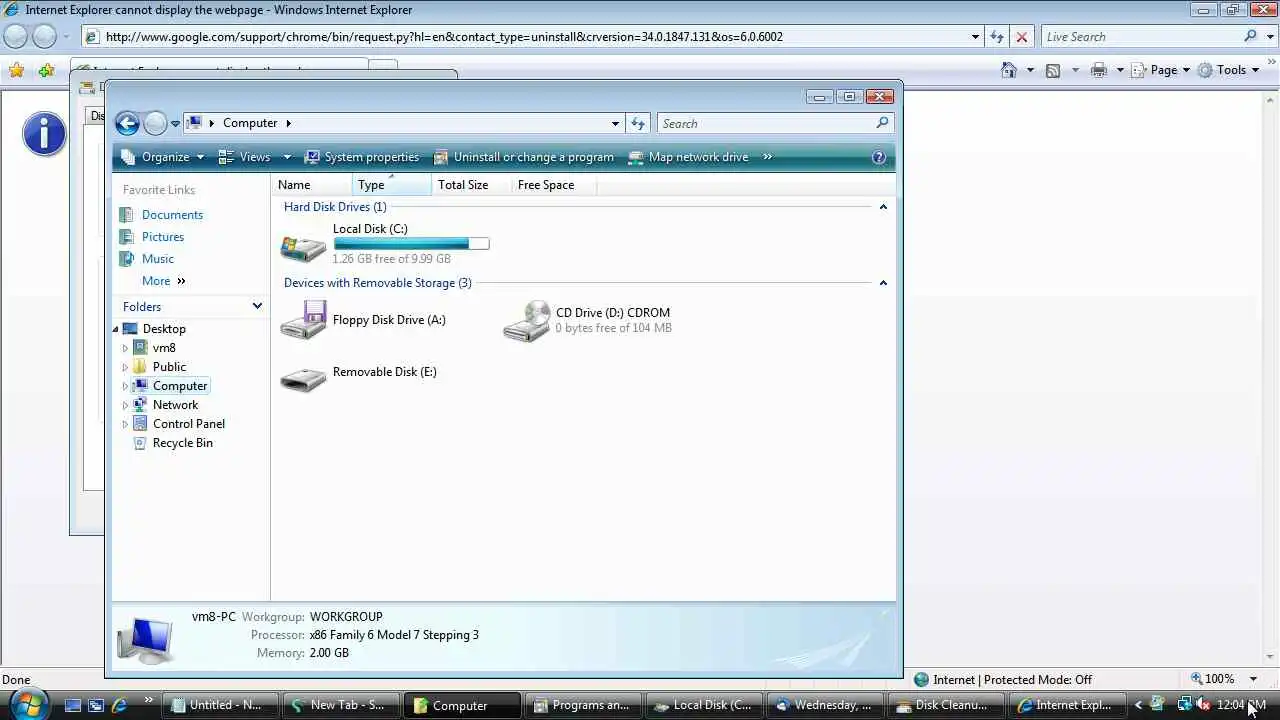Launch Internet Explorer from quick launch

pyautogui.click(x=119, y=705)
